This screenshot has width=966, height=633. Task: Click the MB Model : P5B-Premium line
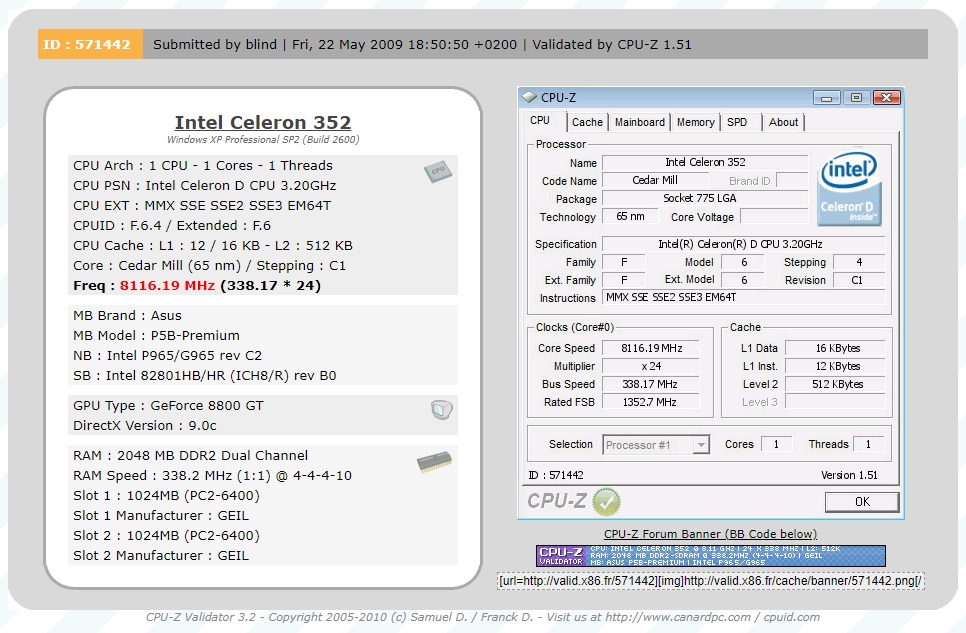click(156, 335)
